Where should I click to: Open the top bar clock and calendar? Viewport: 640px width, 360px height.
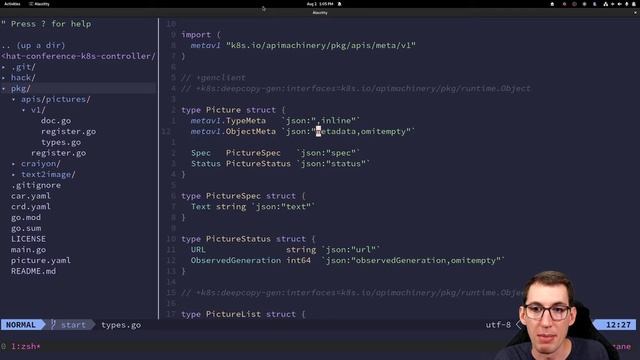[320, 4]
